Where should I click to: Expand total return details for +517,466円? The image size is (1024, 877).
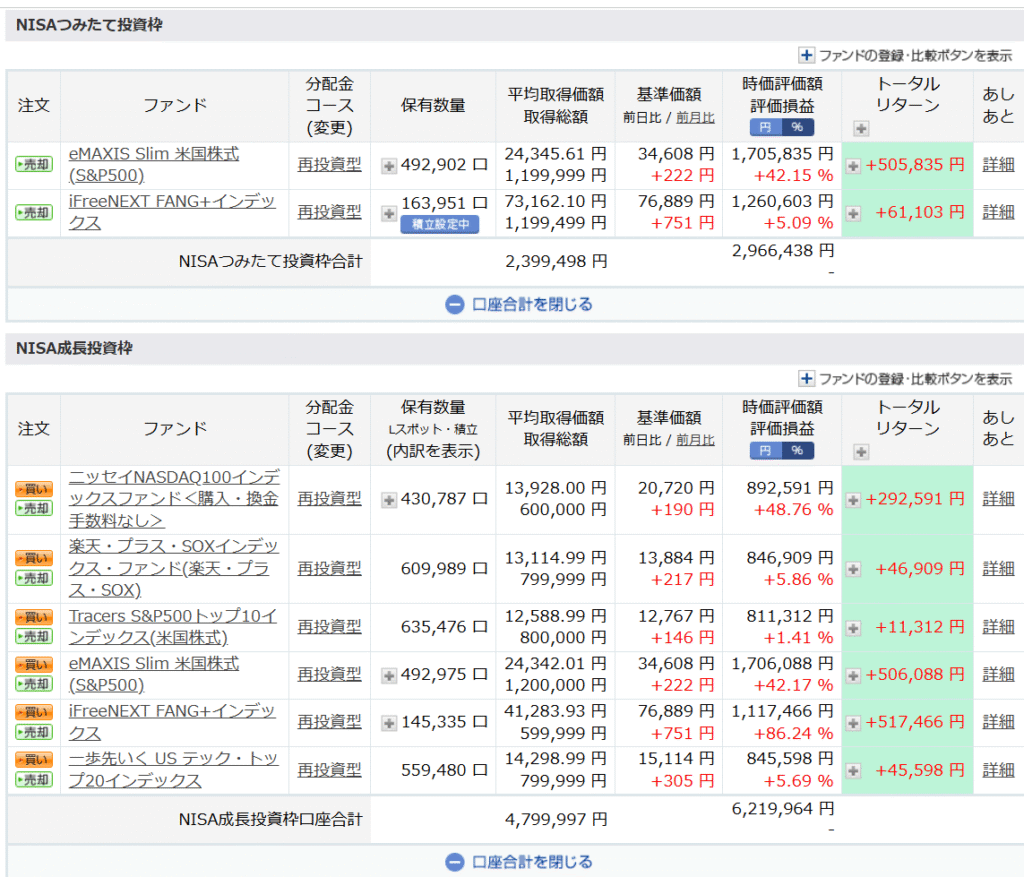(x=853, y=723)
